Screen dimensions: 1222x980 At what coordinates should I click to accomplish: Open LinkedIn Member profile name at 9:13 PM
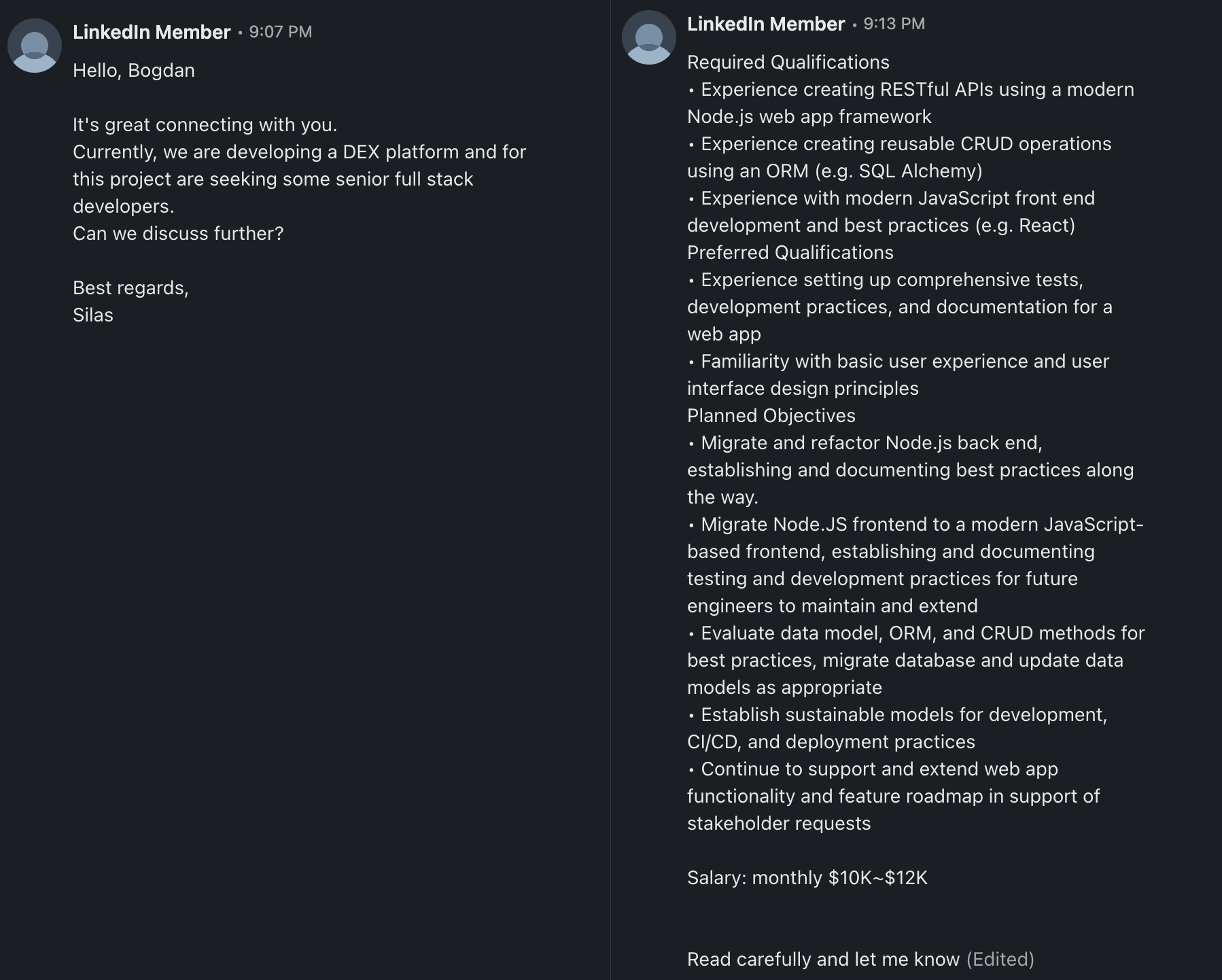click(765, 24)
